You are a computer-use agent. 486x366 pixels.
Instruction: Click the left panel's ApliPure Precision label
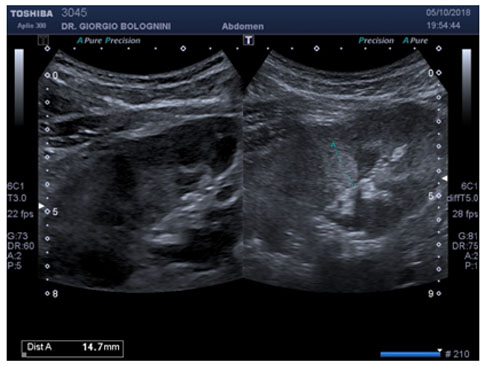pyautogui.click(x=109, y=41)
